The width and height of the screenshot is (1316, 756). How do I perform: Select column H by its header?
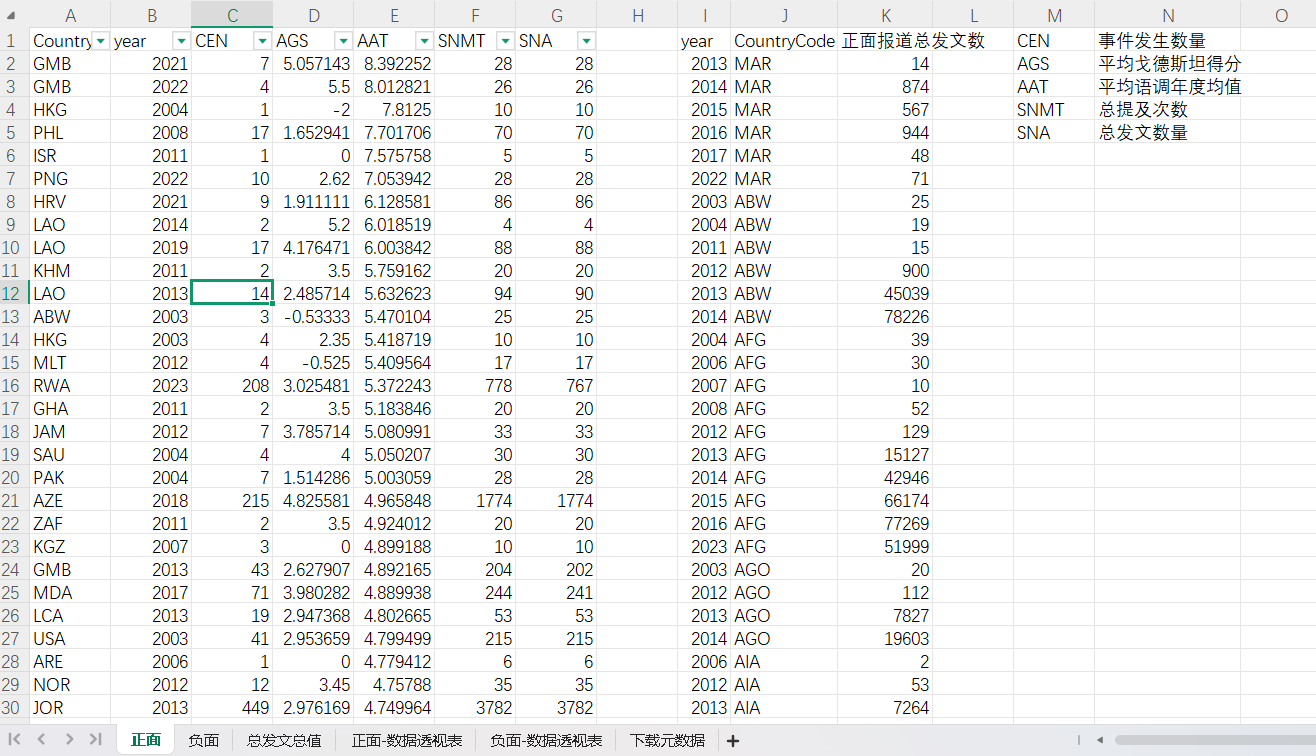pos(637,15)
